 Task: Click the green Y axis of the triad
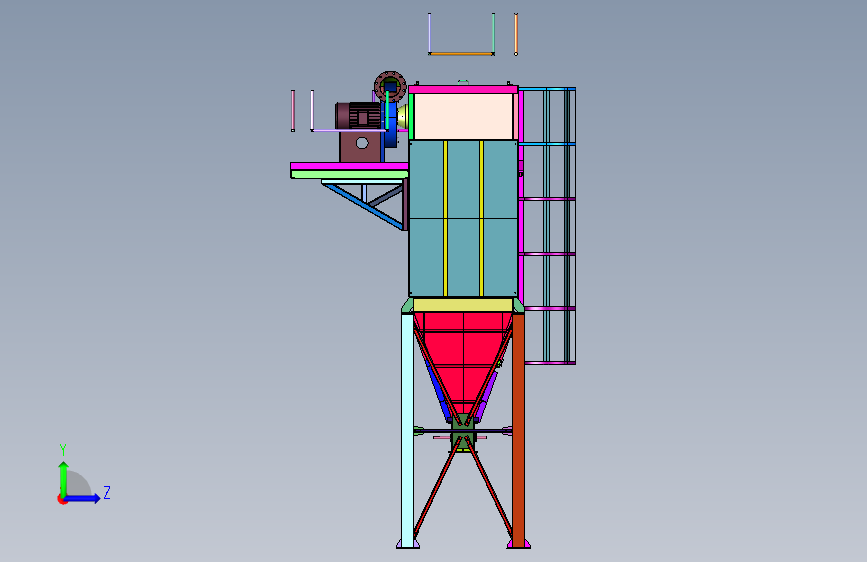64,479
